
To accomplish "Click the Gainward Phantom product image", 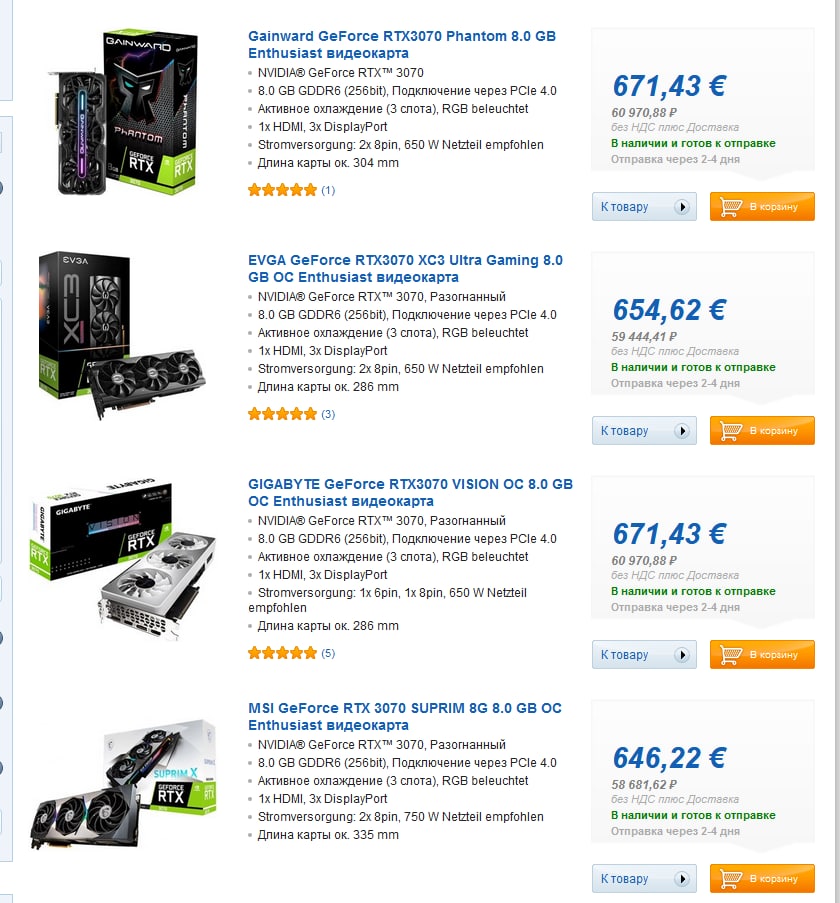I will (x=124, y=112).
